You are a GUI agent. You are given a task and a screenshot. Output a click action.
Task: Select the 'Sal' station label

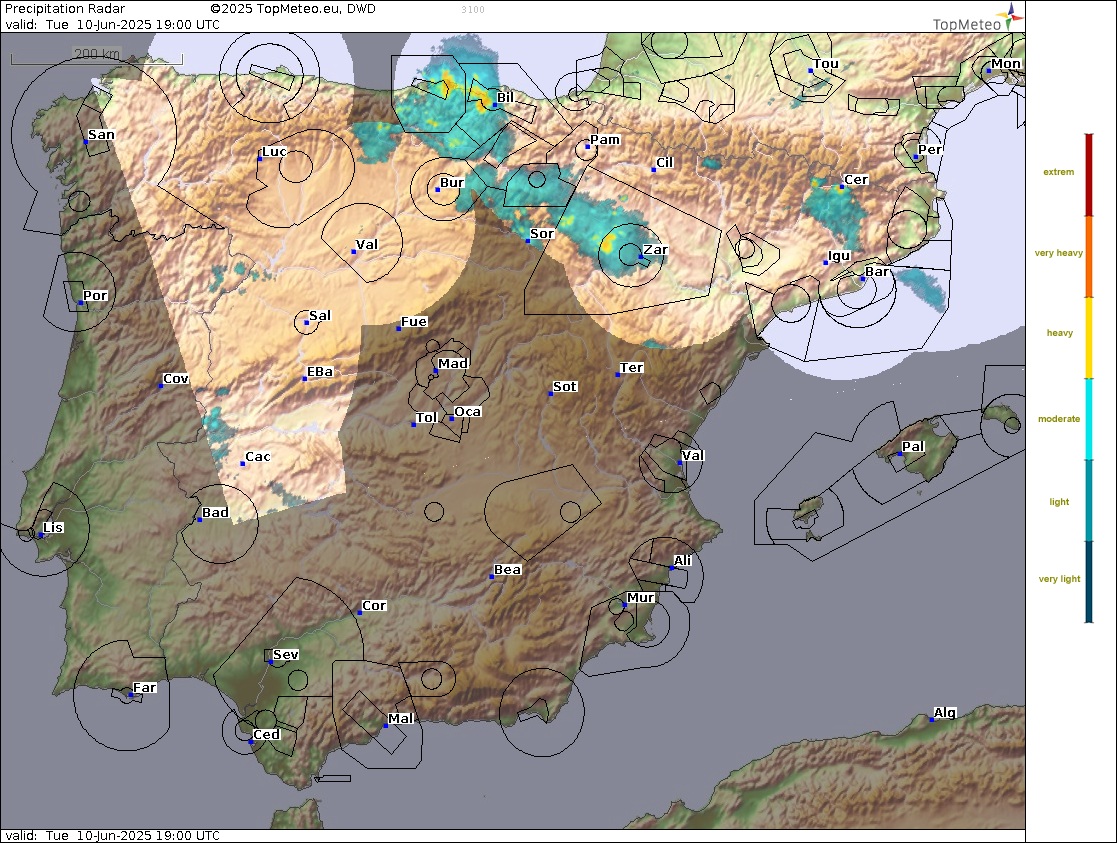[320, 316]
